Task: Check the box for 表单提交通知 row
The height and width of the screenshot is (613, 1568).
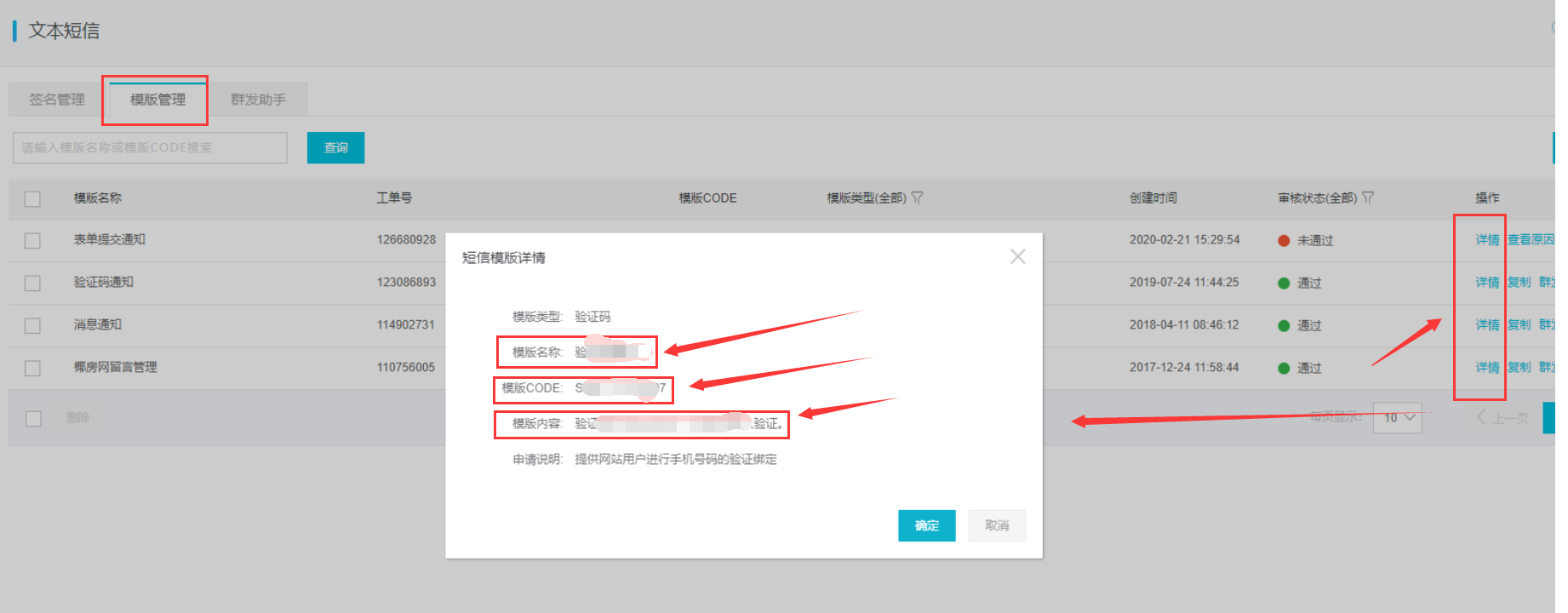Action: click(33, 241)
